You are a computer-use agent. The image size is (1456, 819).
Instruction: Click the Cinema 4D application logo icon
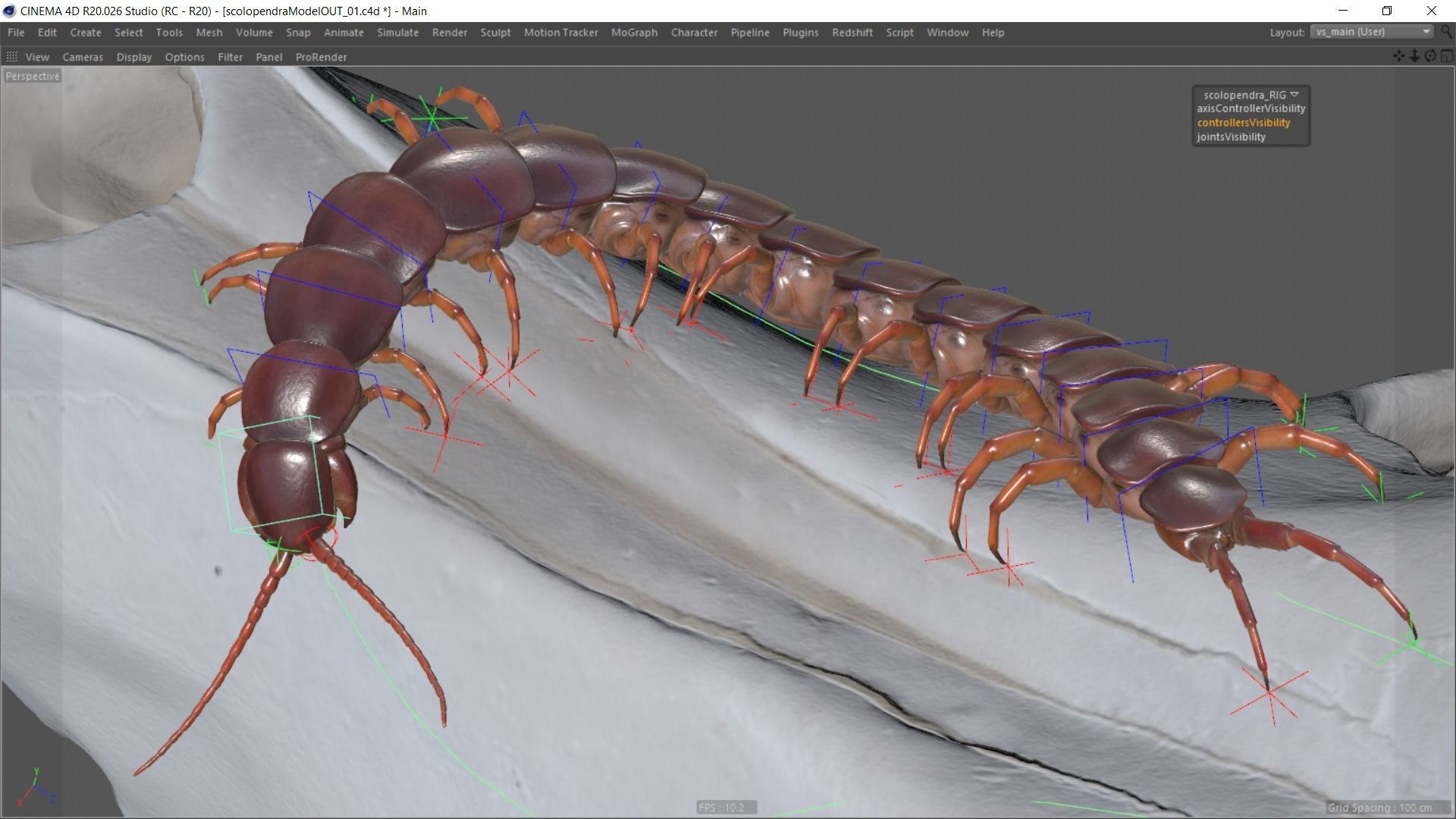point(9,11)
